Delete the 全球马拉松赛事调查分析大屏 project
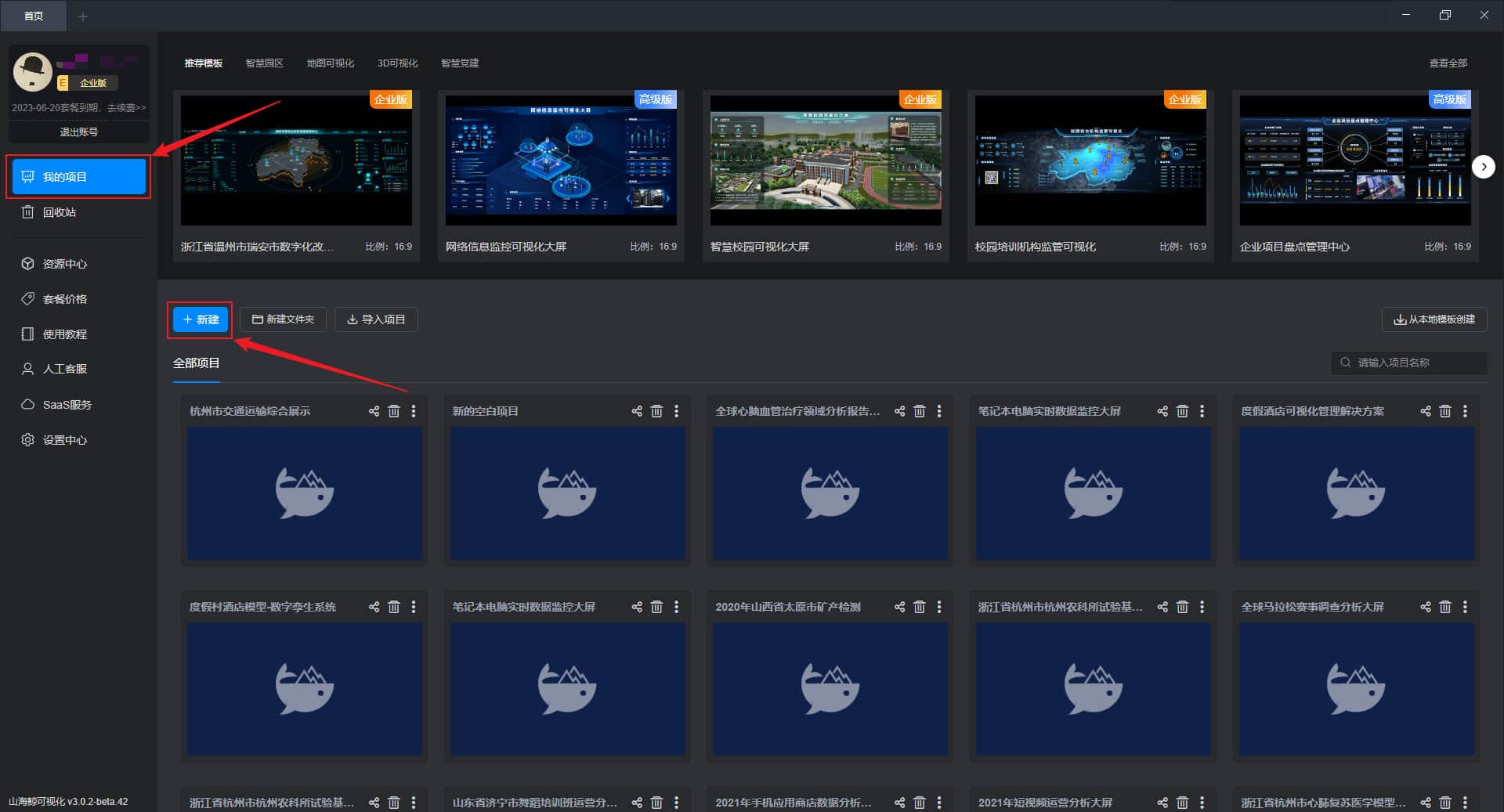This screenshot has height=812, width=1504. point(1445,607)
